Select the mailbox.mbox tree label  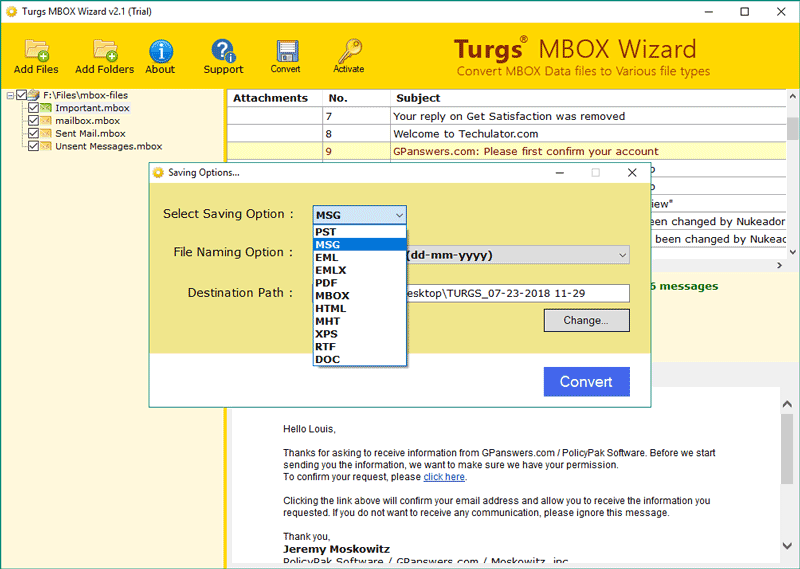(x=88, y=120)
